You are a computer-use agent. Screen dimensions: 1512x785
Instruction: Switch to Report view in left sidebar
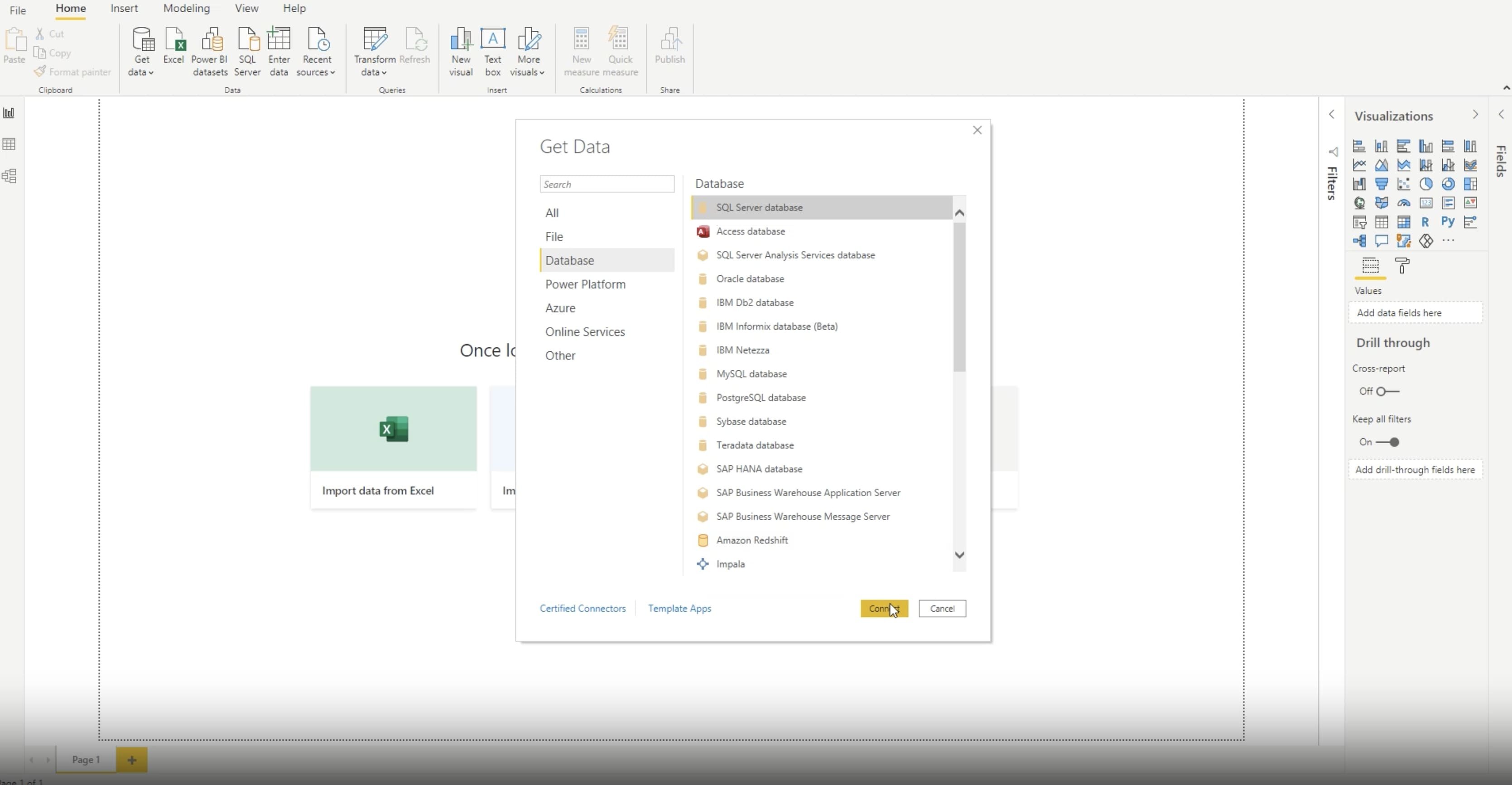click(x=9, y=113)
